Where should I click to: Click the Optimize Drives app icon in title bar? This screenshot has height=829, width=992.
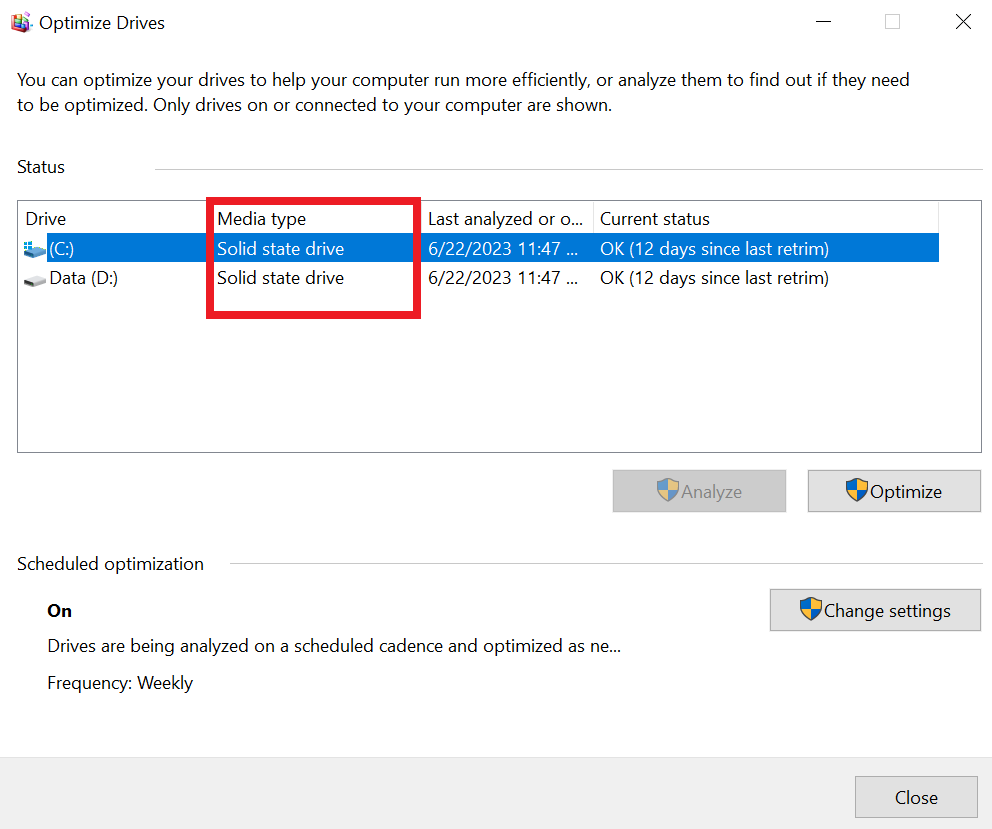coord(21,22)
